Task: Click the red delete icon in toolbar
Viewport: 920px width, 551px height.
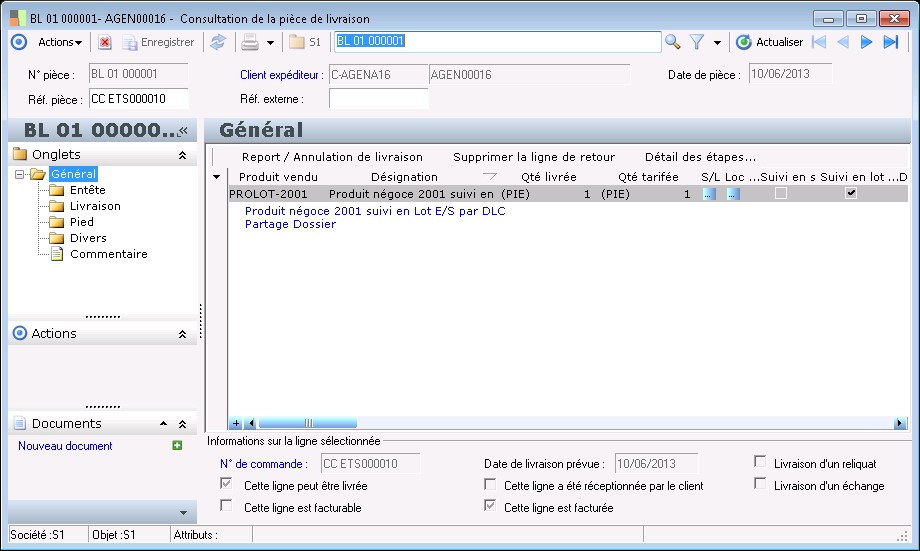Action: (105, 42)
